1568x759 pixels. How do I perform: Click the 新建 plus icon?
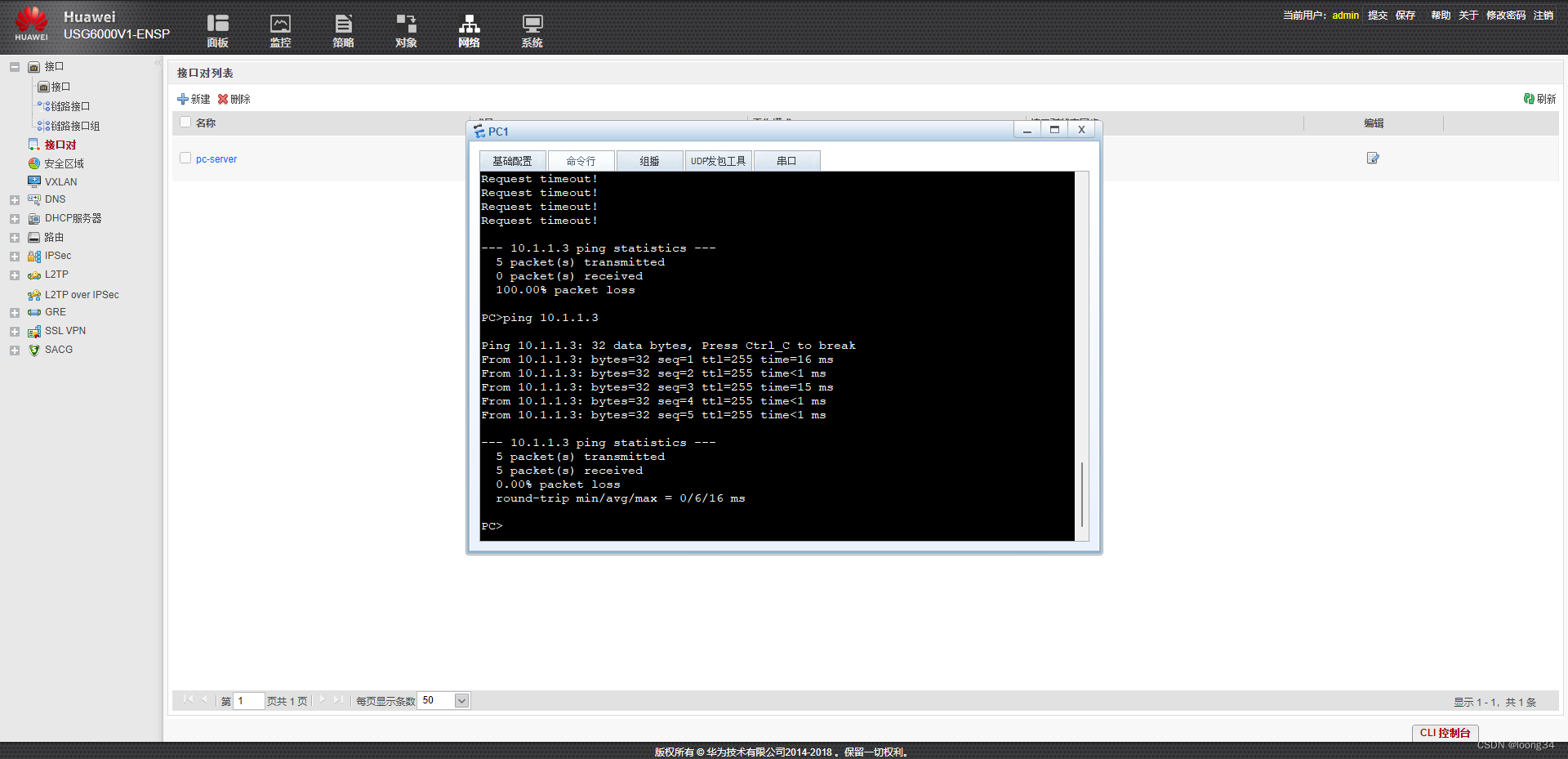pyautogui.click(x=182, y=99)
